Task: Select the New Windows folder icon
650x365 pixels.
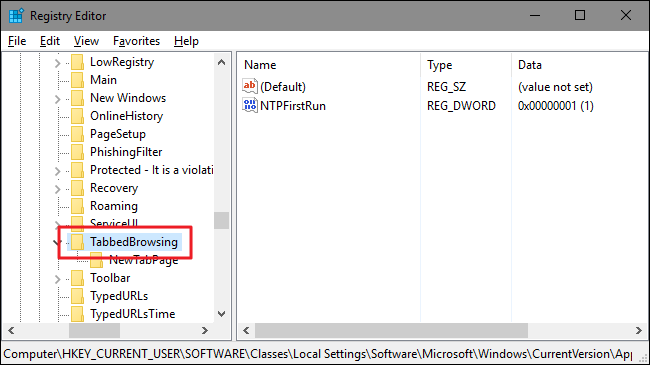Action: coord(77,98)
